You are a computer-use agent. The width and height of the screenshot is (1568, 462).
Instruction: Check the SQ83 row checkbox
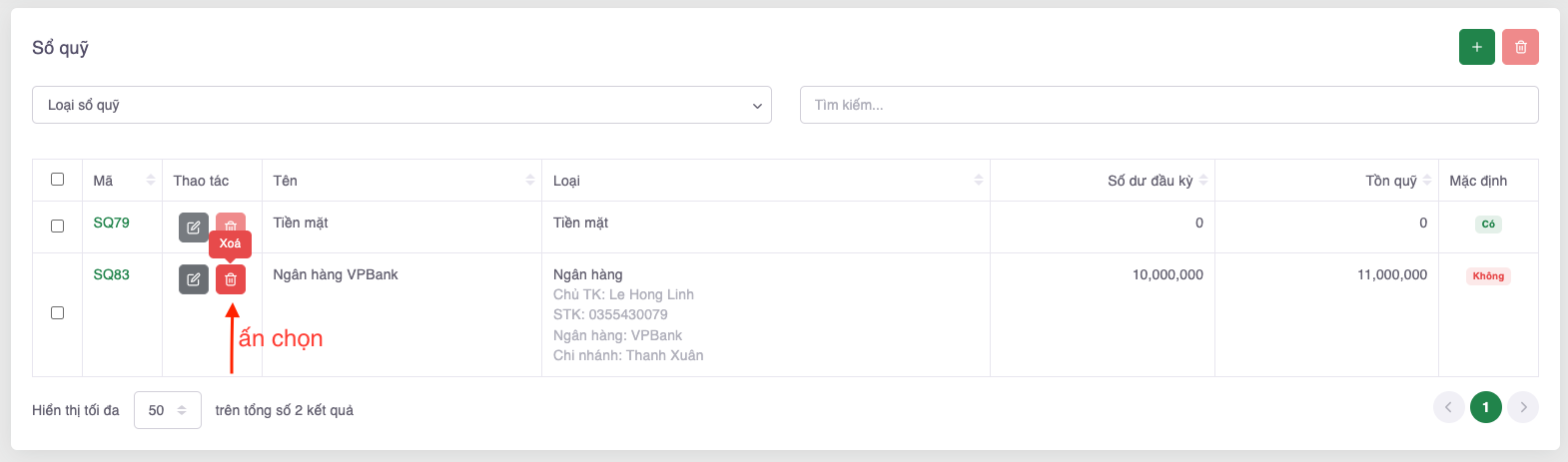(57, 313)
